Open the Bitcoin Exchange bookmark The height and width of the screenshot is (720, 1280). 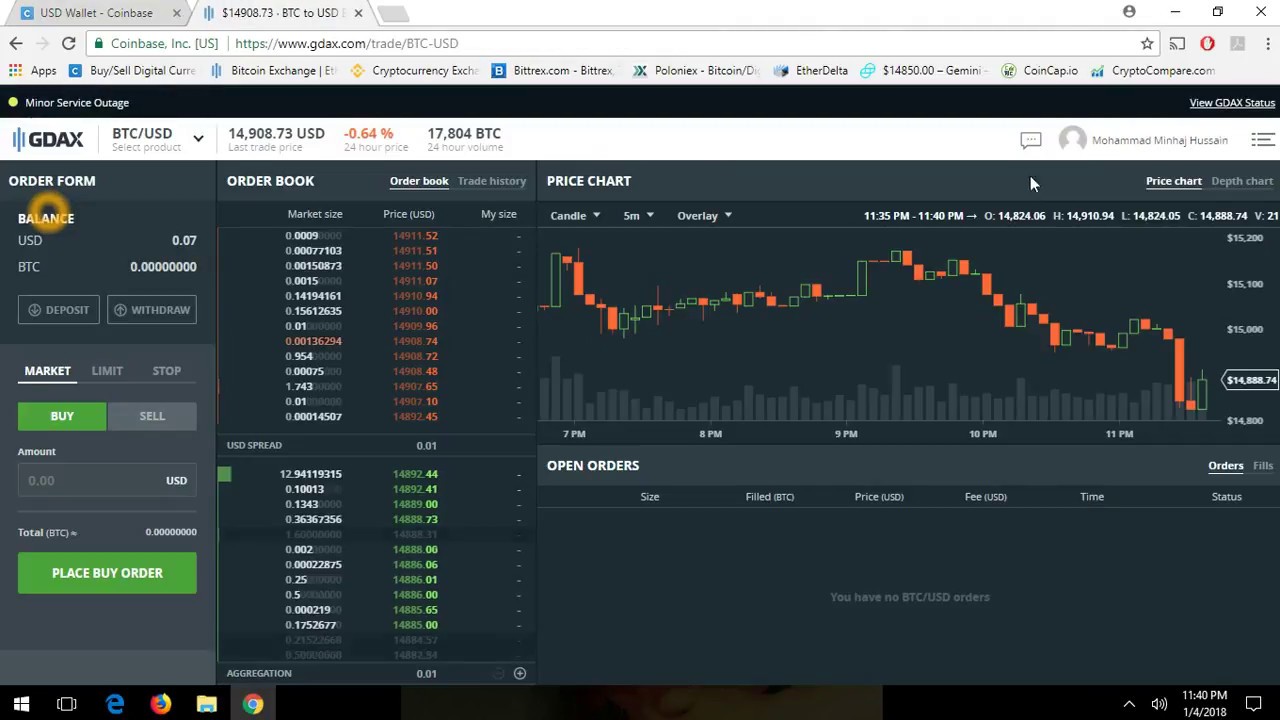(x=274, y=71)
